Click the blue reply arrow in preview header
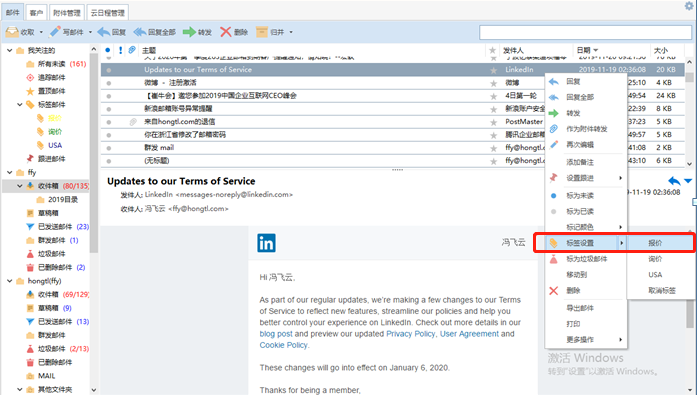This screenshot has width=697, height=395. 674,181
